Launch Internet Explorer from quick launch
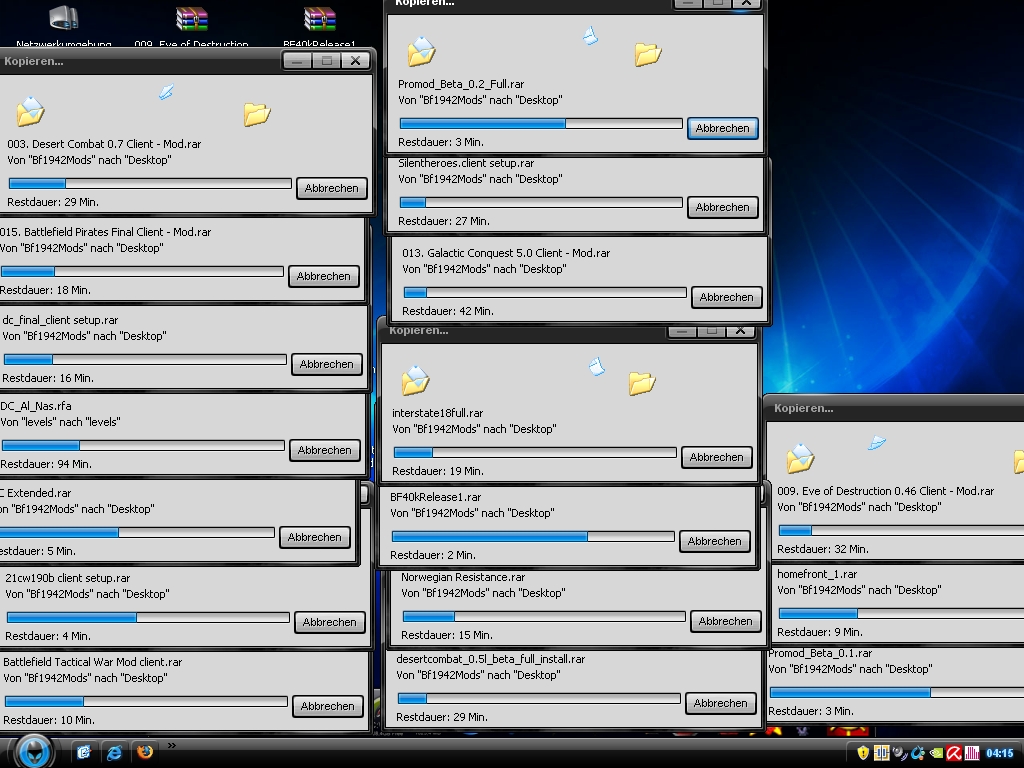Viewport: 1024px width, 768px height. click(x=114, y=752)
